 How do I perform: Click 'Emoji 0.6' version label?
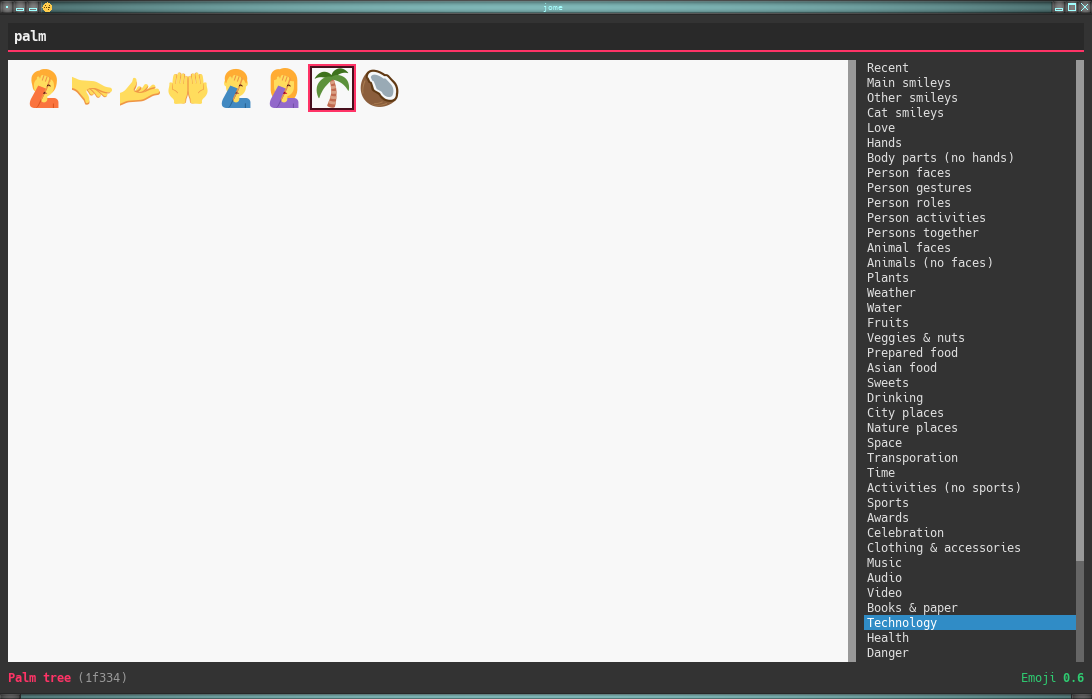coord(1052,677)
